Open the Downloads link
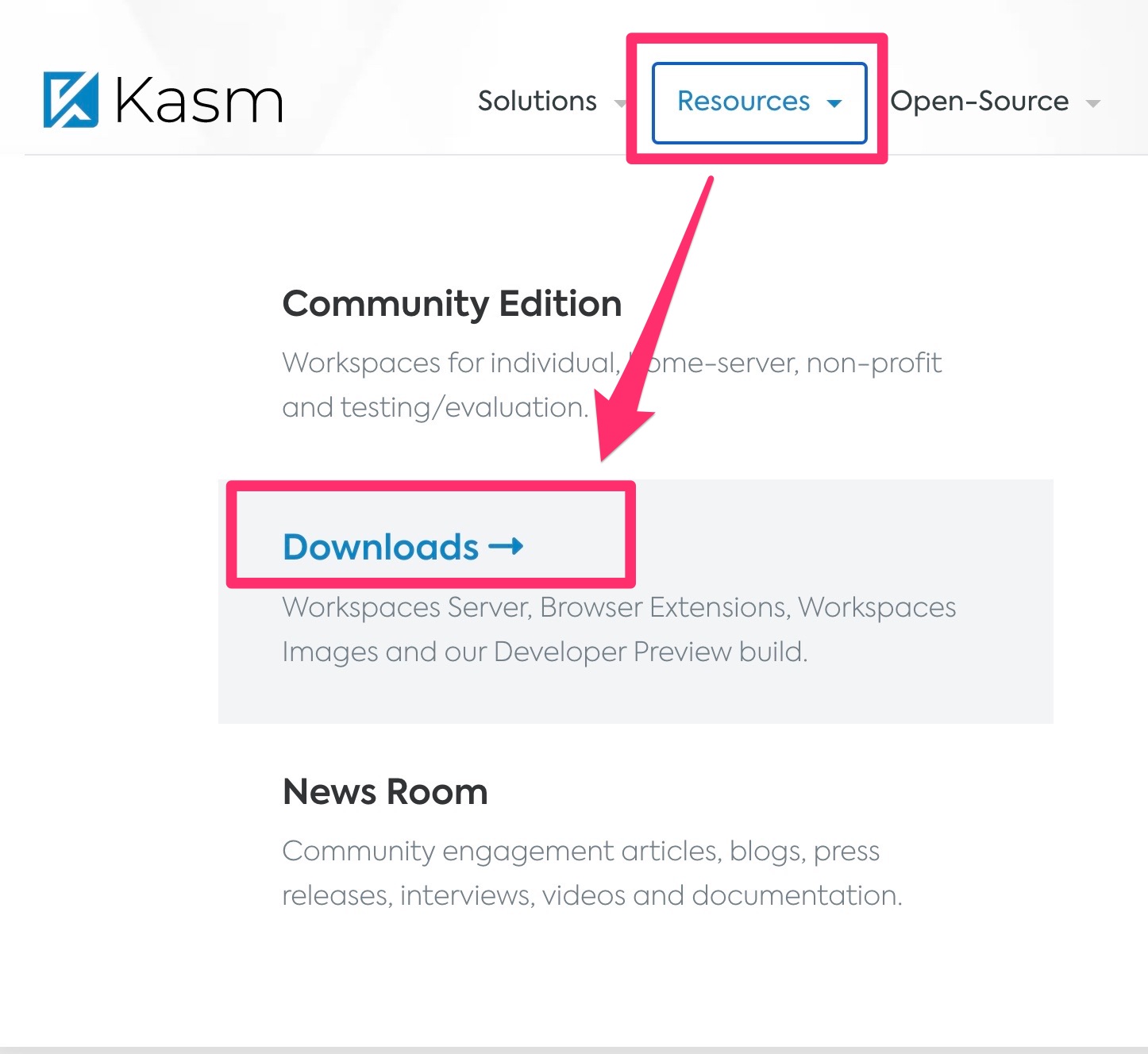 [379, 546]
